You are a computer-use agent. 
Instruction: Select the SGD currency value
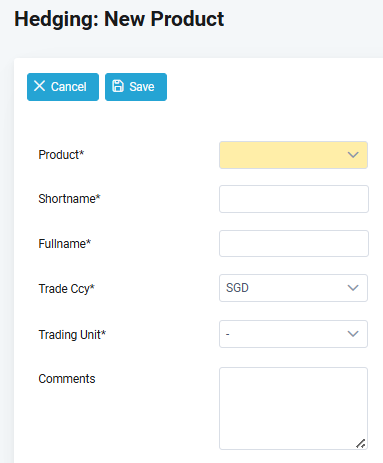tap(237, 288)
